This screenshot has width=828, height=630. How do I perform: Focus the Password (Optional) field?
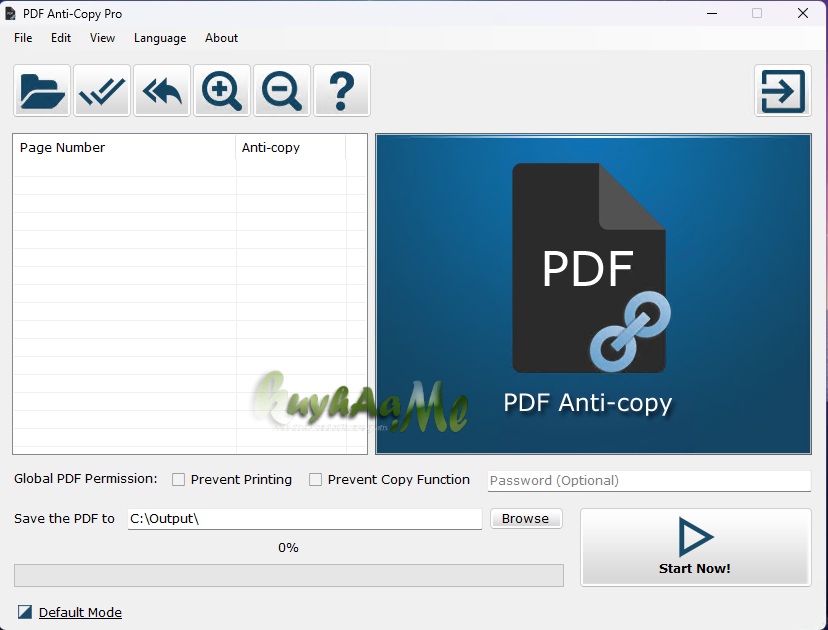(x=649, y=481)
